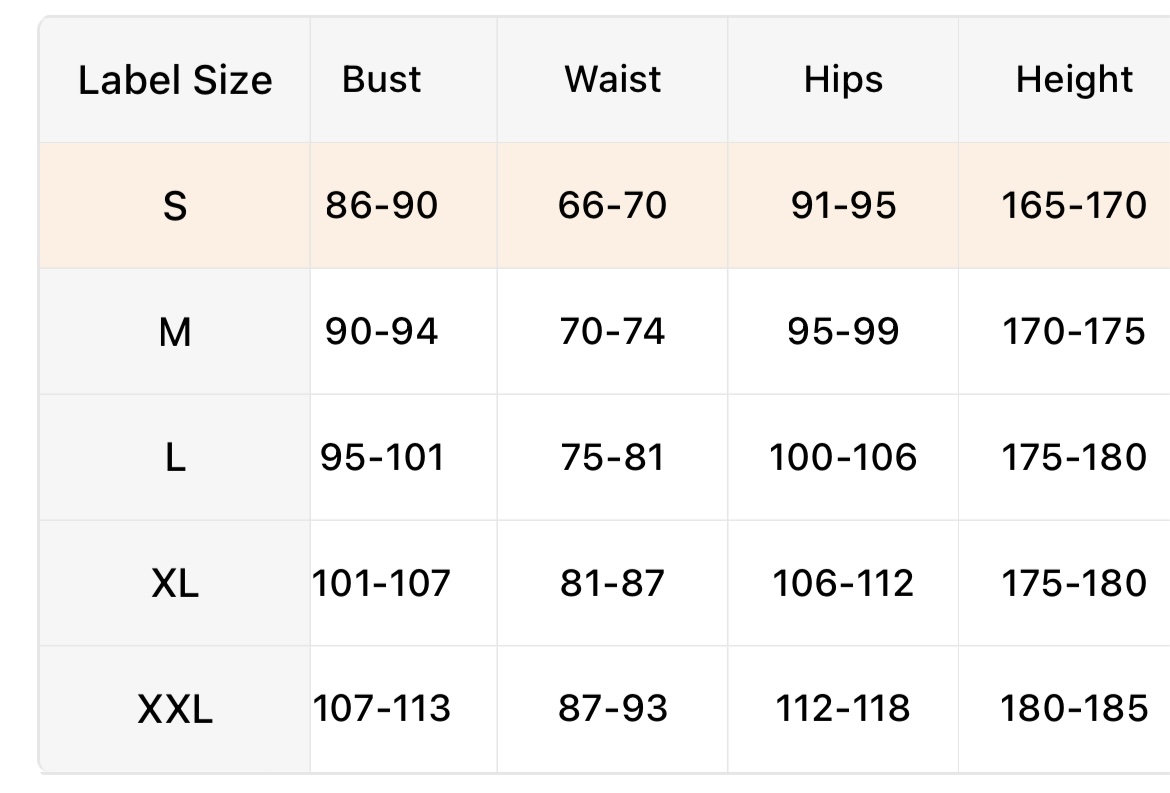Select the M size row label
Image resolution: width=1170 pixels, height=793 pixels.
(x=175, y=332)
